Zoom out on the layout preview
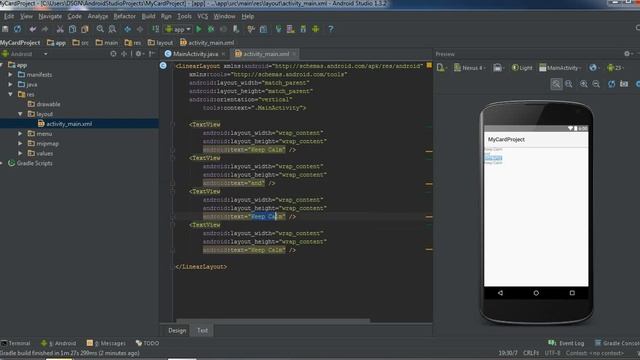This screenshot has height=360, width=640. tap(596, 84)
